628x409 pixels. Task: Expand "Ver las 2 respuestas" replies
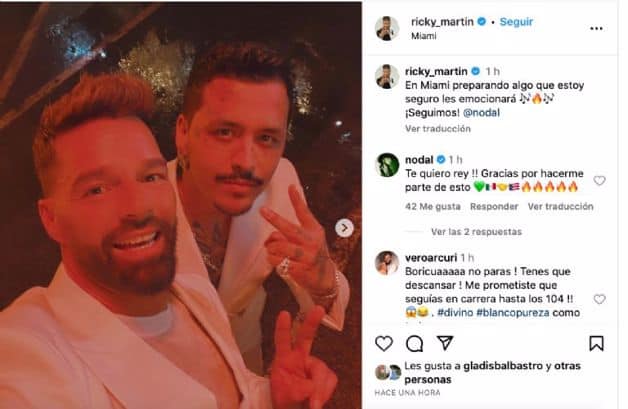click(x=476, y=232)
